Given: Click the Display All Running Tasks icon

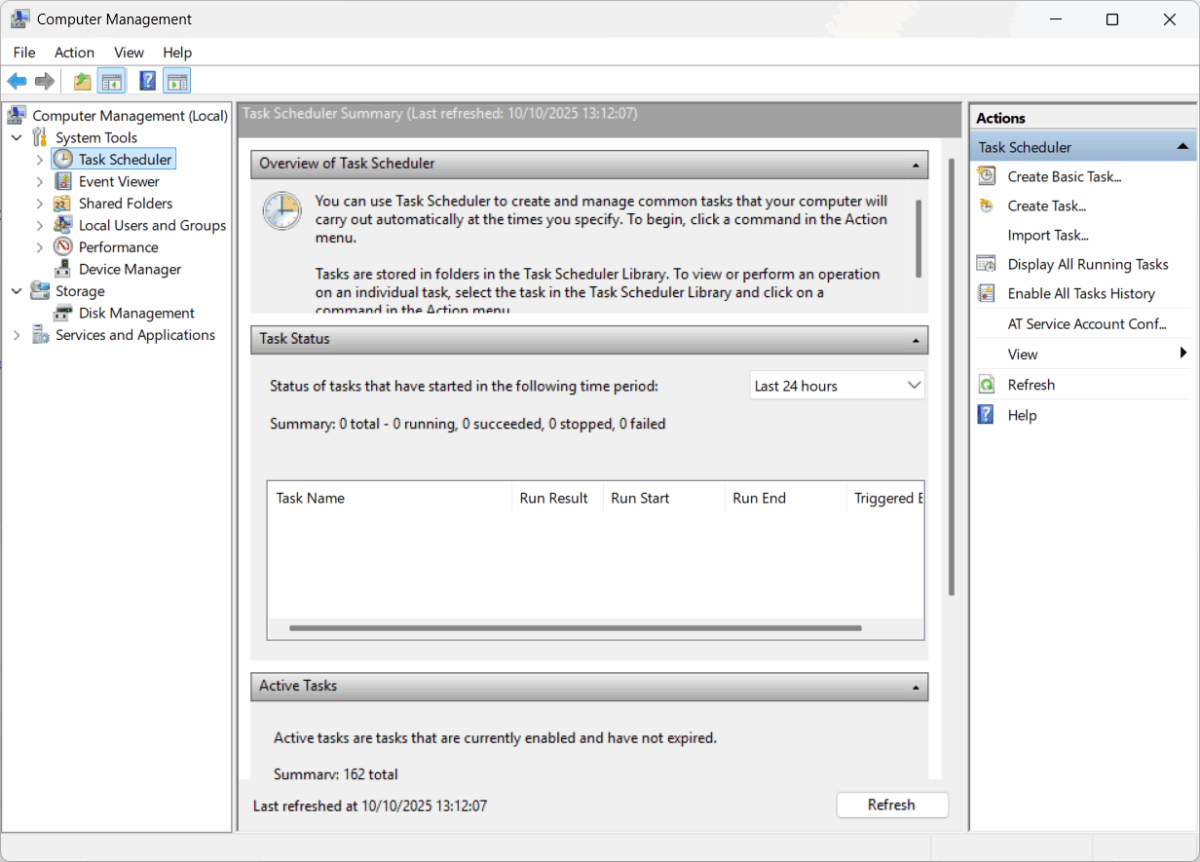Looking at the screenshot, I should point(985,264).
